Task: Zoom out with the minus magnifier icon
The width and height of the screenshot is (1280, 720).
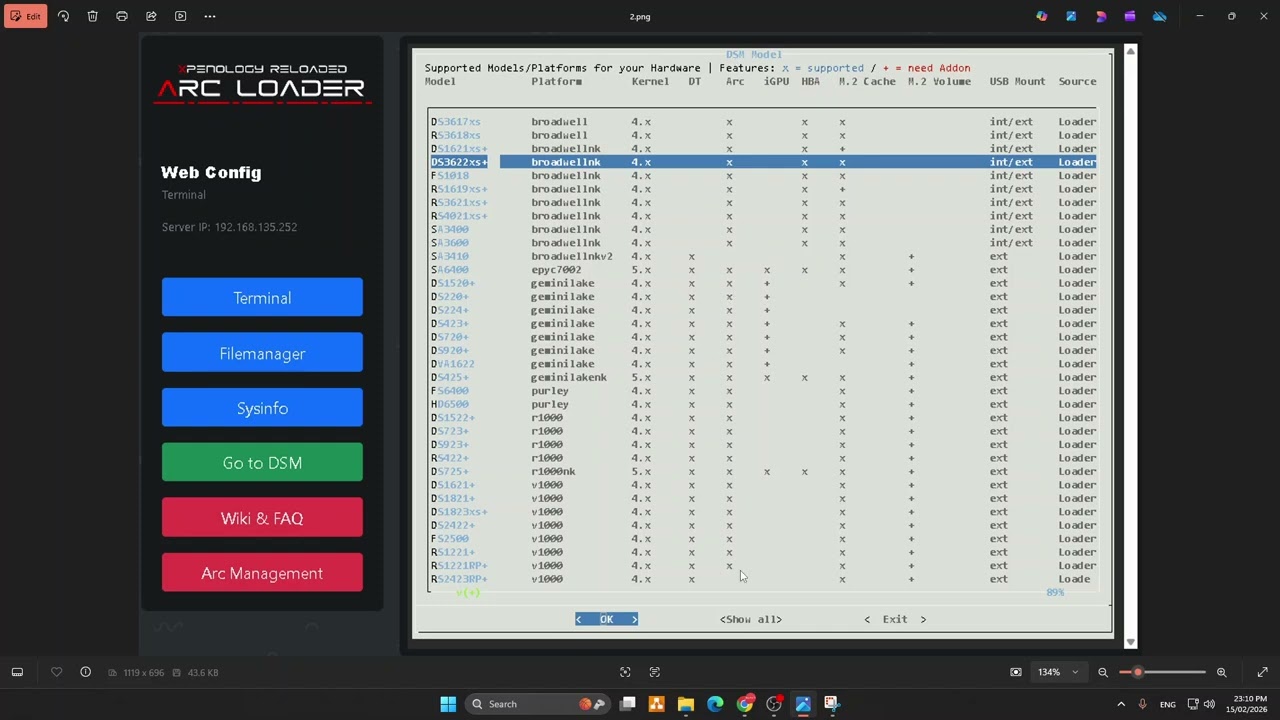Action: click(1103, 672)
